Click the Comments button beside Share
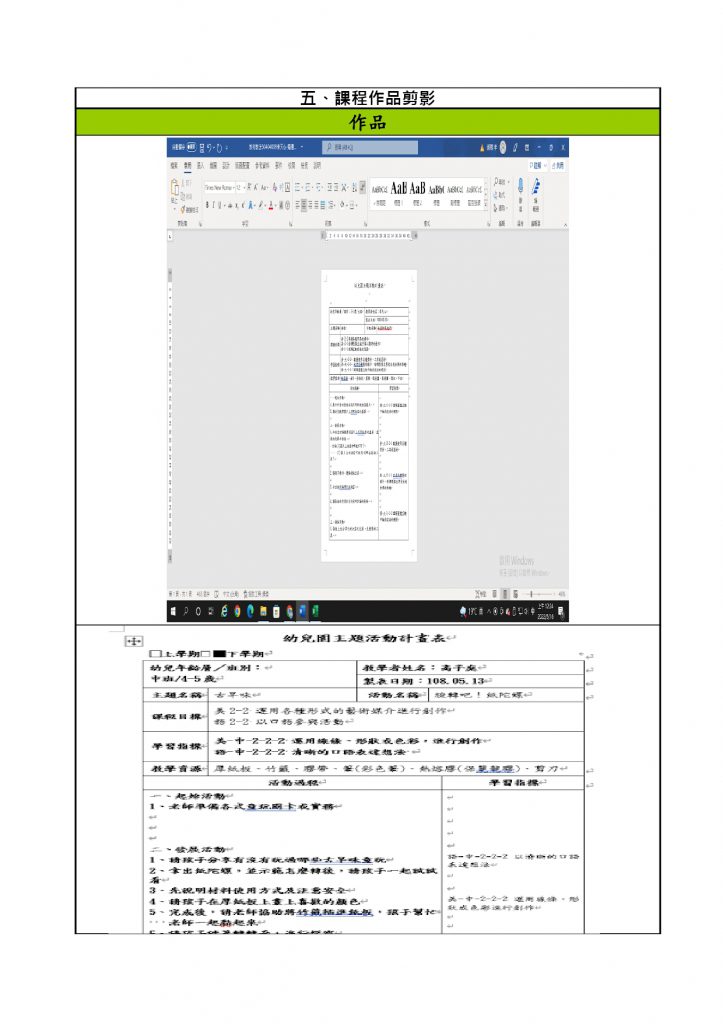723x1024 pixels. (x=537, y=165)
